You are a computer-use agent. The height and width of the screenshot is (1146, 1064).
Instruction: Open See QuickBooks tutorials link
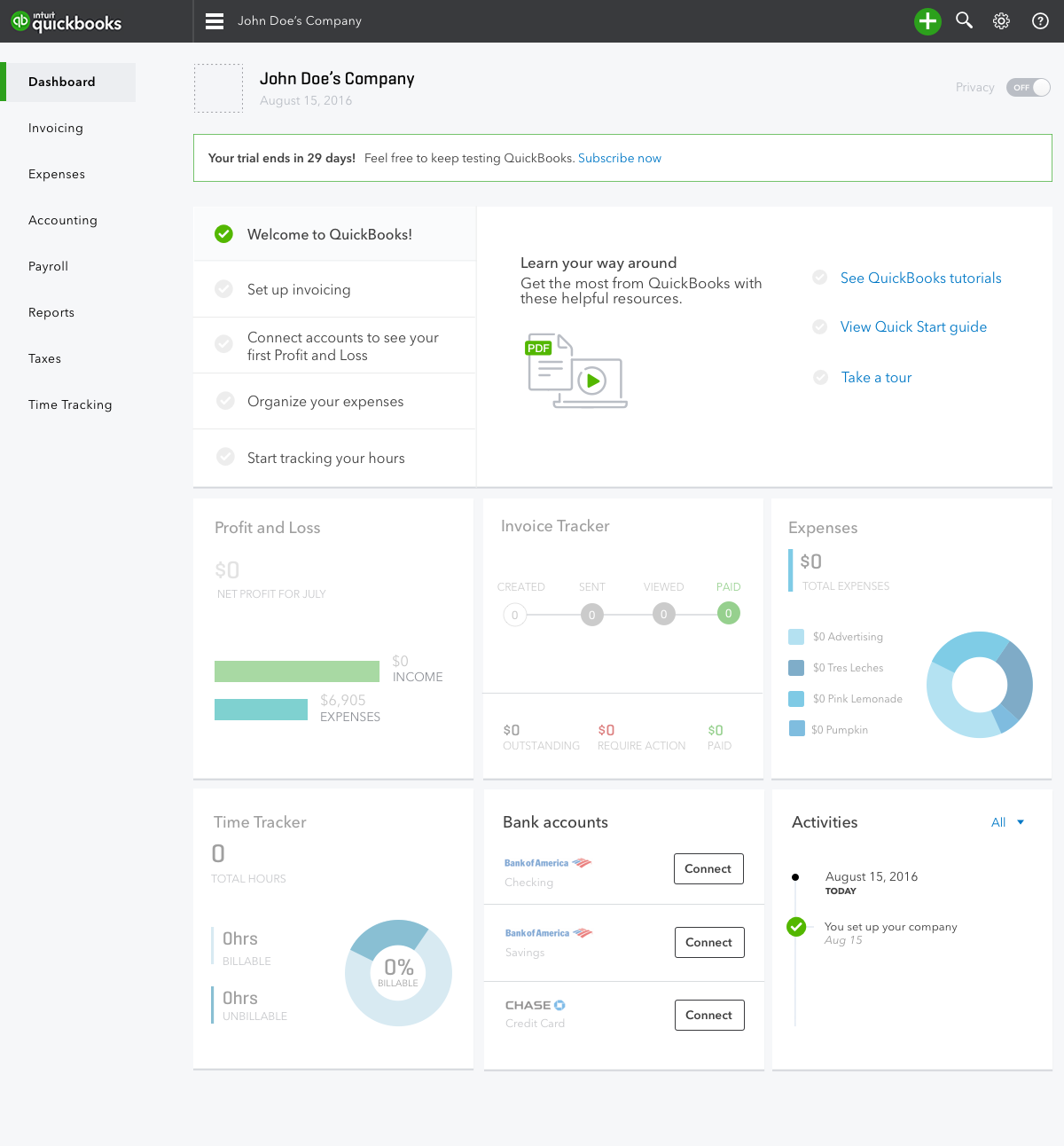921,279
